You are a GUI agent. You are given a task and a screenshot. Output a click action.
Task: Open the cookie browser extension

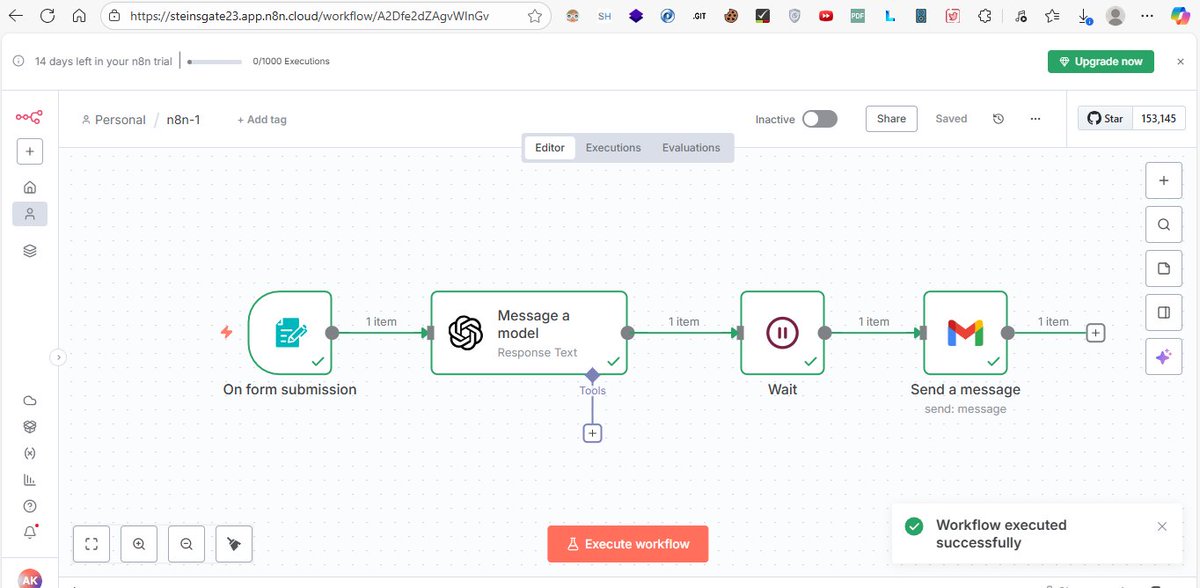pyautogui.click(x=732, y=16)
